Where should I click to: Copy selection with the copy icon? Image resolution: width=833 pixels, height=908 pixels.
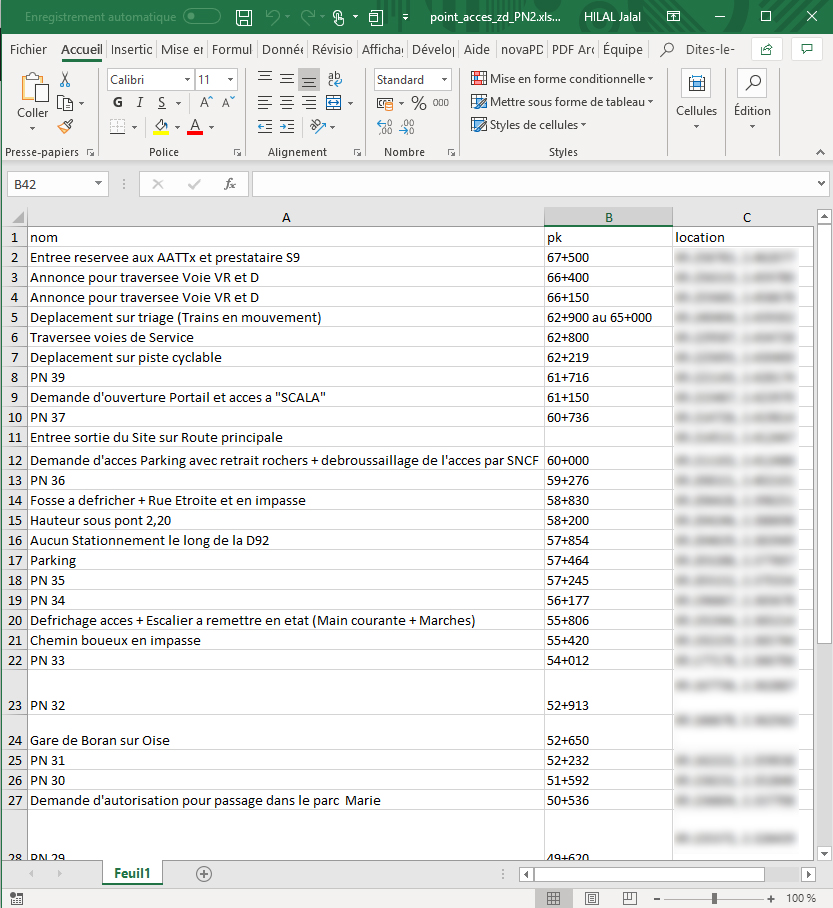(65, 104)
